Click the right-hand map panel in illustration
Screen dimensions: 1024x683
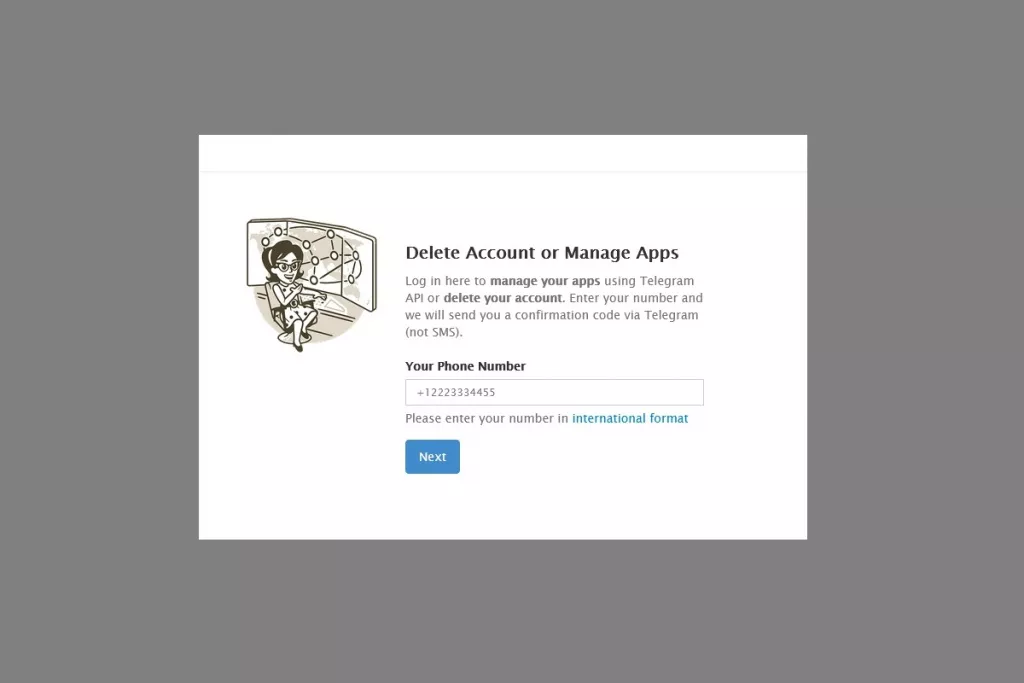[x=359, y=270]
